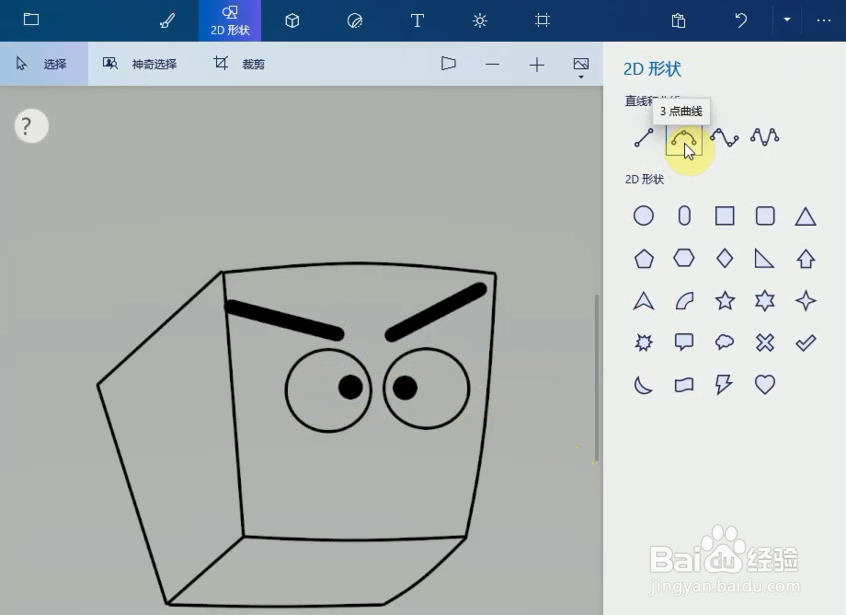Select the heart shape

765,384
